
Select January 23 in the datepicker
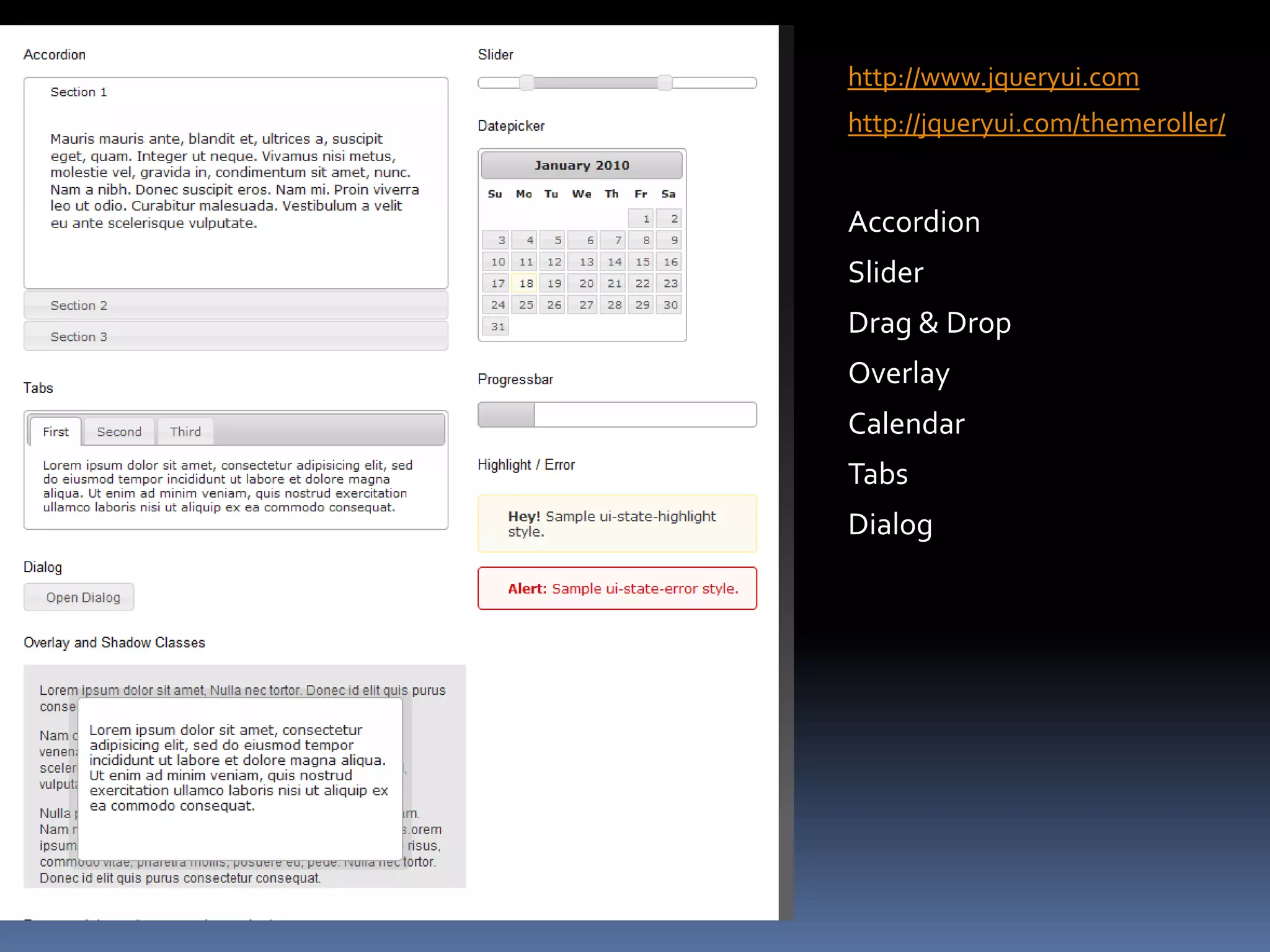(669, 283)
